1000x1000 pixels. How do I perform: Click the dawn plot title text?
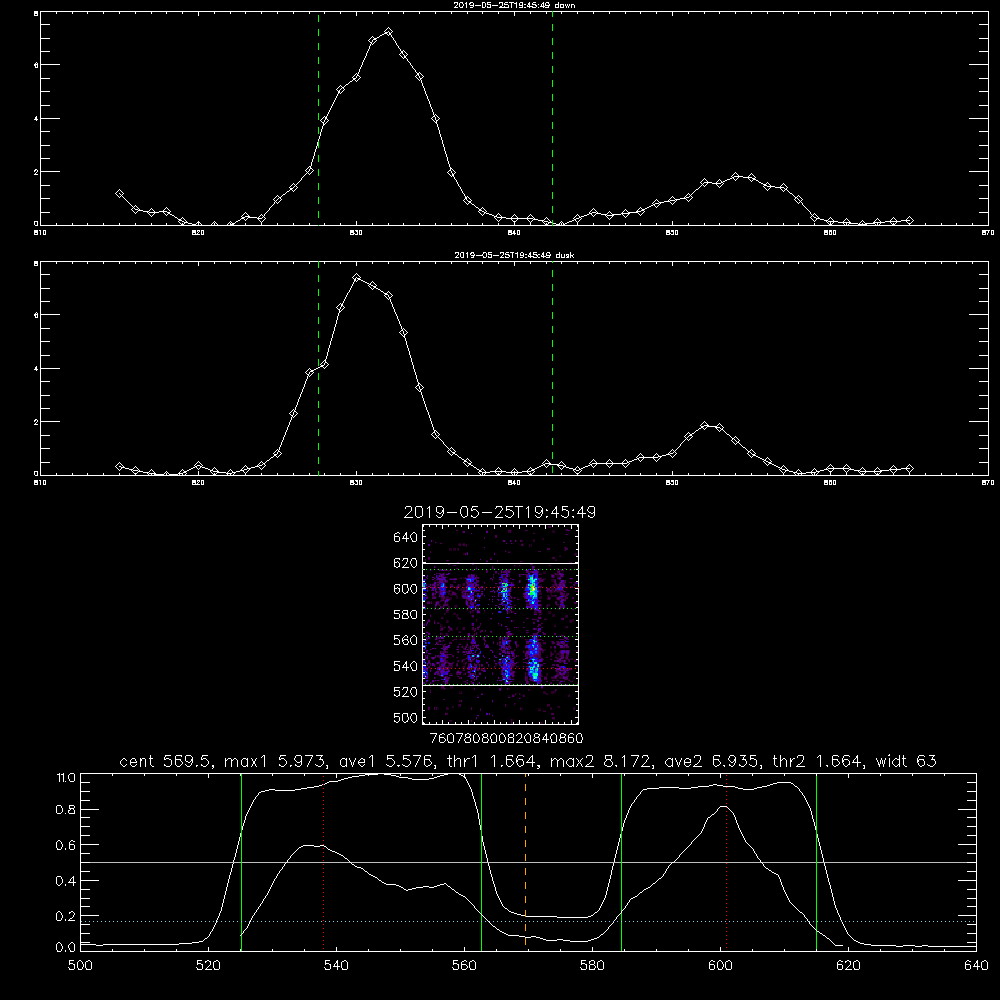coord(514,5)
